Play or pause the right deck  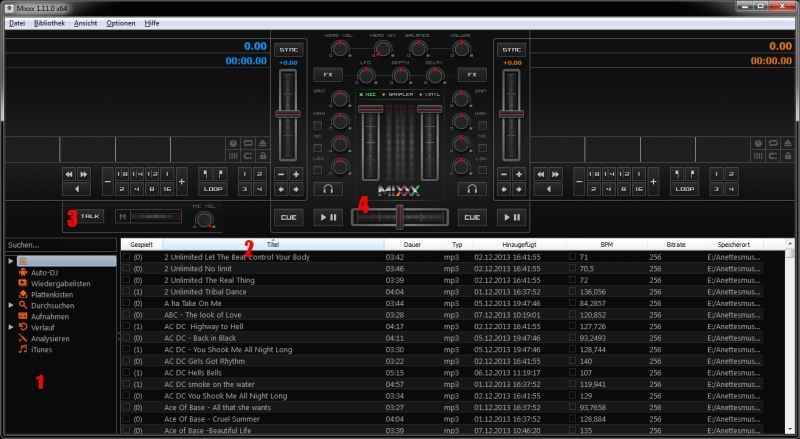[x=511, y=217]
